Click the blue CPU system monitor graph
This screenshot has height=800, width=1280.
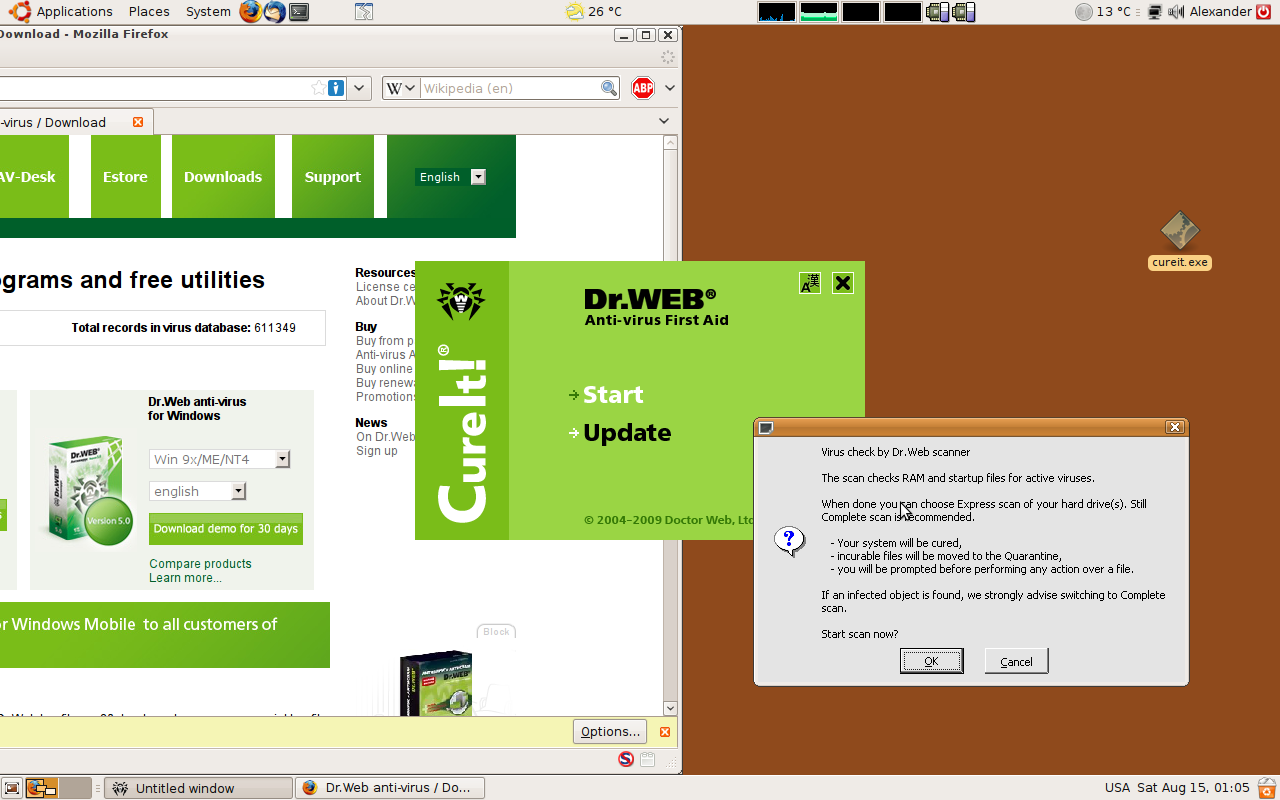(777, 12)
